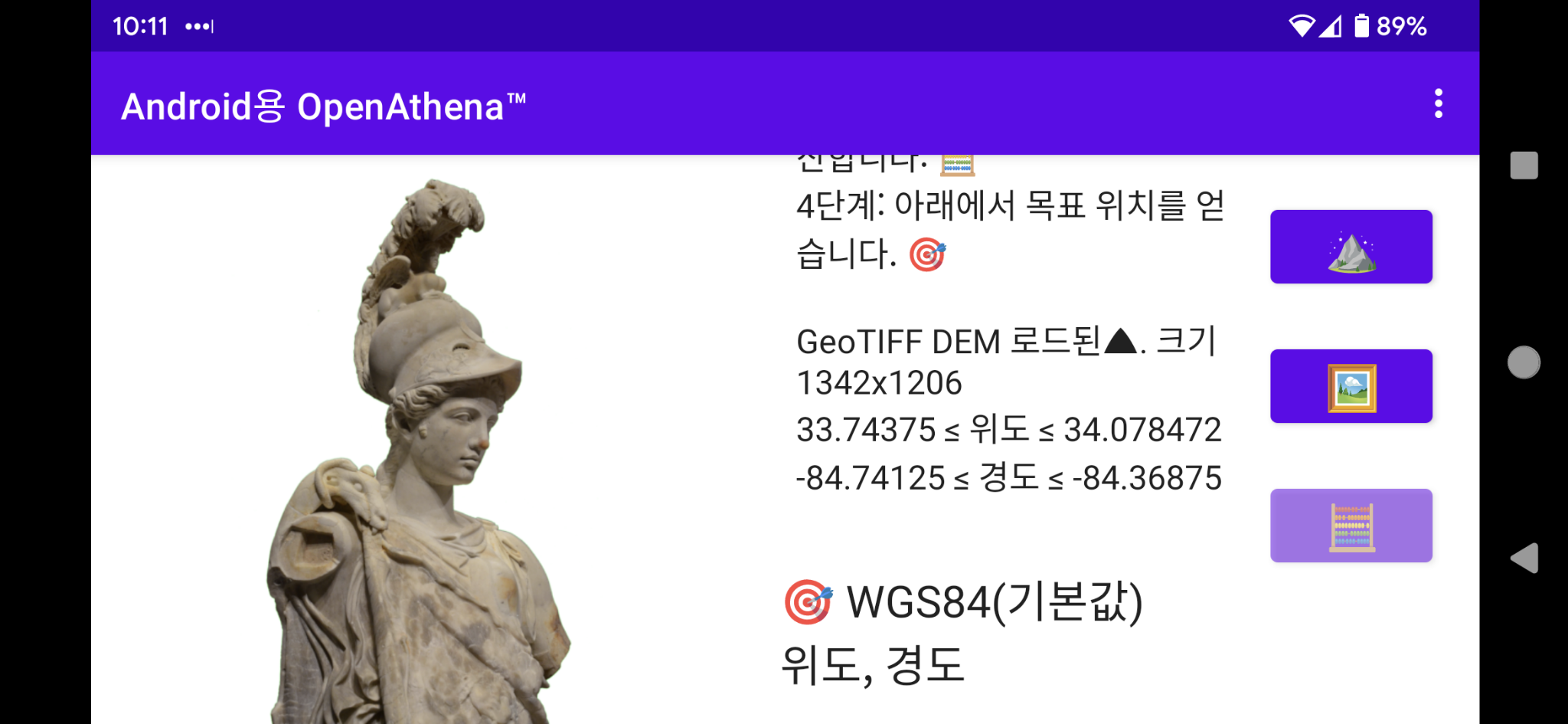Click the latitude range line 33.74375 ≤ 위도
This screenshot has width=1568, height=724.
(x=1008, y=429)
